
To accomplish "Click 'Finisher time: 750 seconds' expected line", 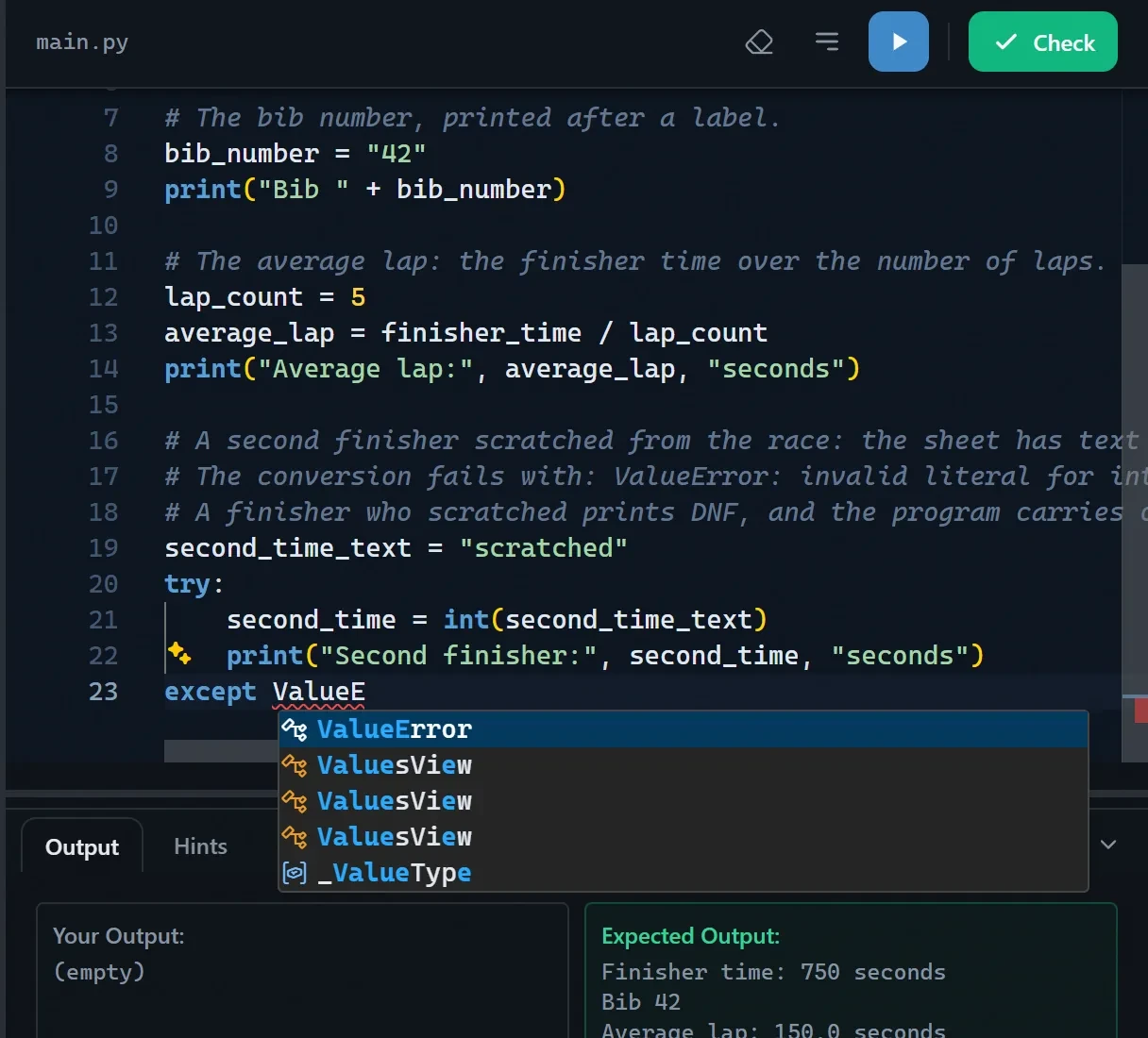I will click(773, 972).
